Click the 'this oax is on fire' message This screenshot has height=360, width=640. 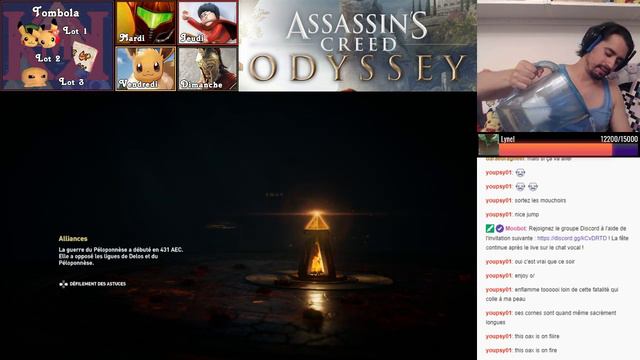point(536,350)
